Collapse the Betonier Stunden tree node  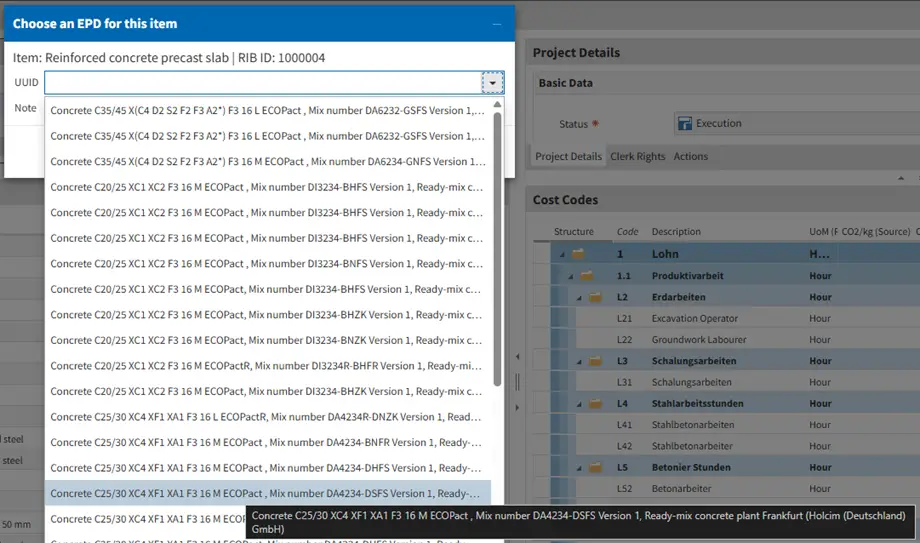point(579,467)
